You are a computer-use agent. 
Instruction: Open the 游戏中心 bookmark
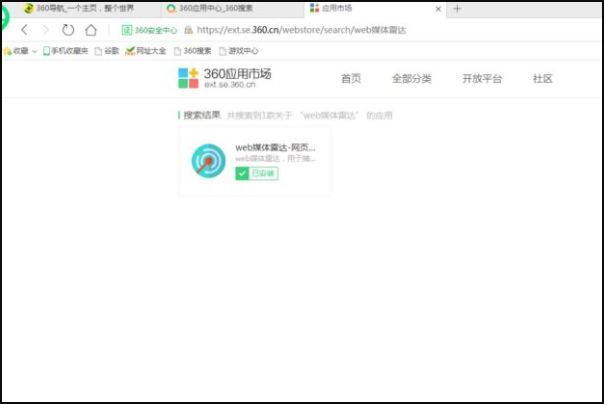tap(238, 51)
